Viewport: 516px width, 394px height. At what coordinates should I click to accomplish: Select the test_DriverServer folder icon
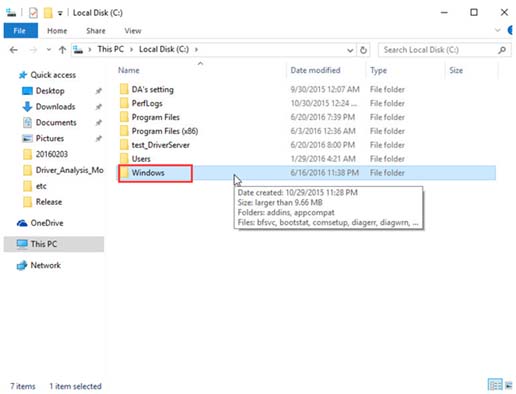(124, 145)
